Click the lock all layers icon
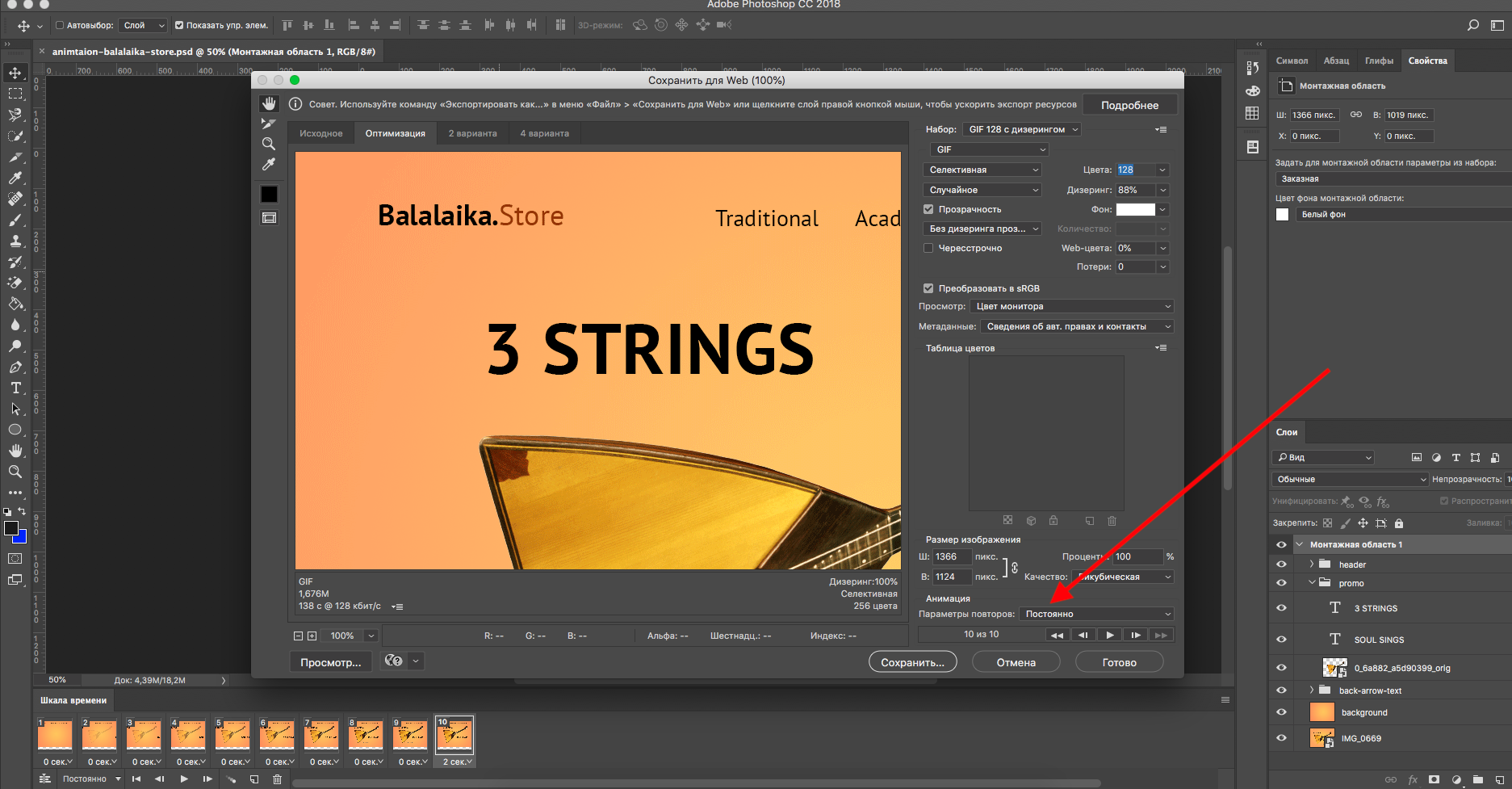 [x=1399, y=523]
